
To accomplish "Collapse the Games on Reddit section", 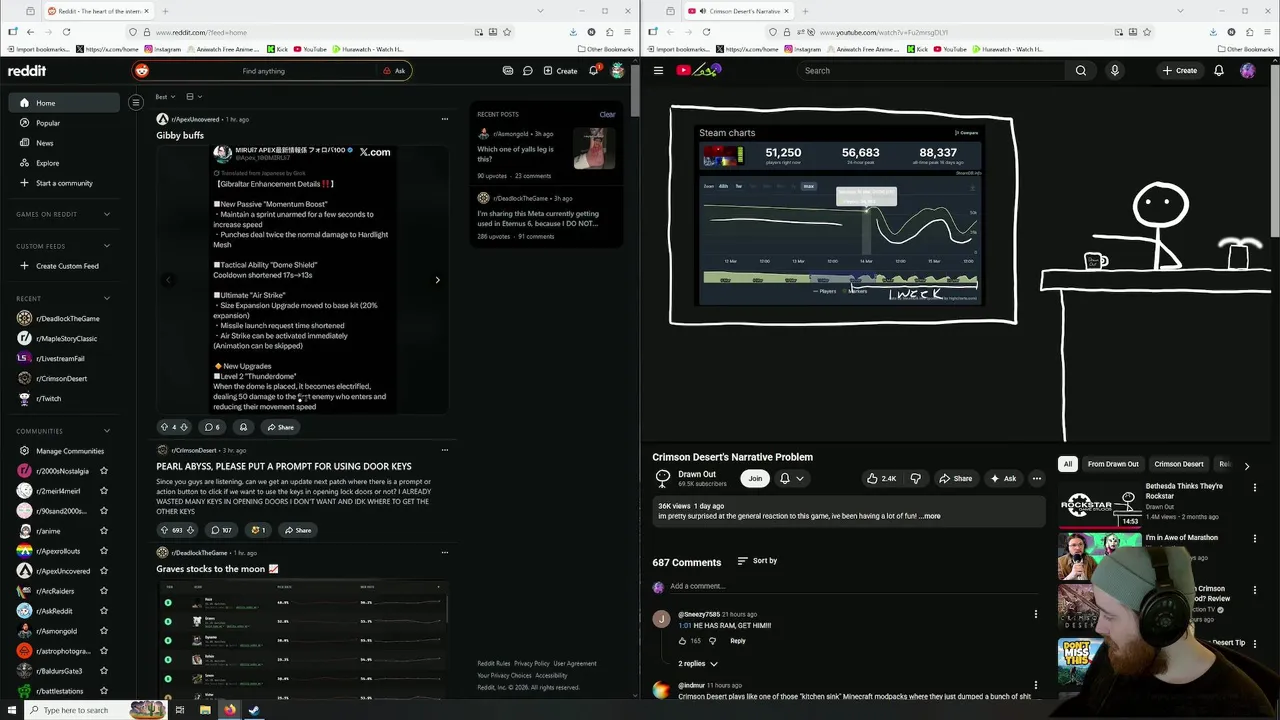I will [x=107, y=214].
